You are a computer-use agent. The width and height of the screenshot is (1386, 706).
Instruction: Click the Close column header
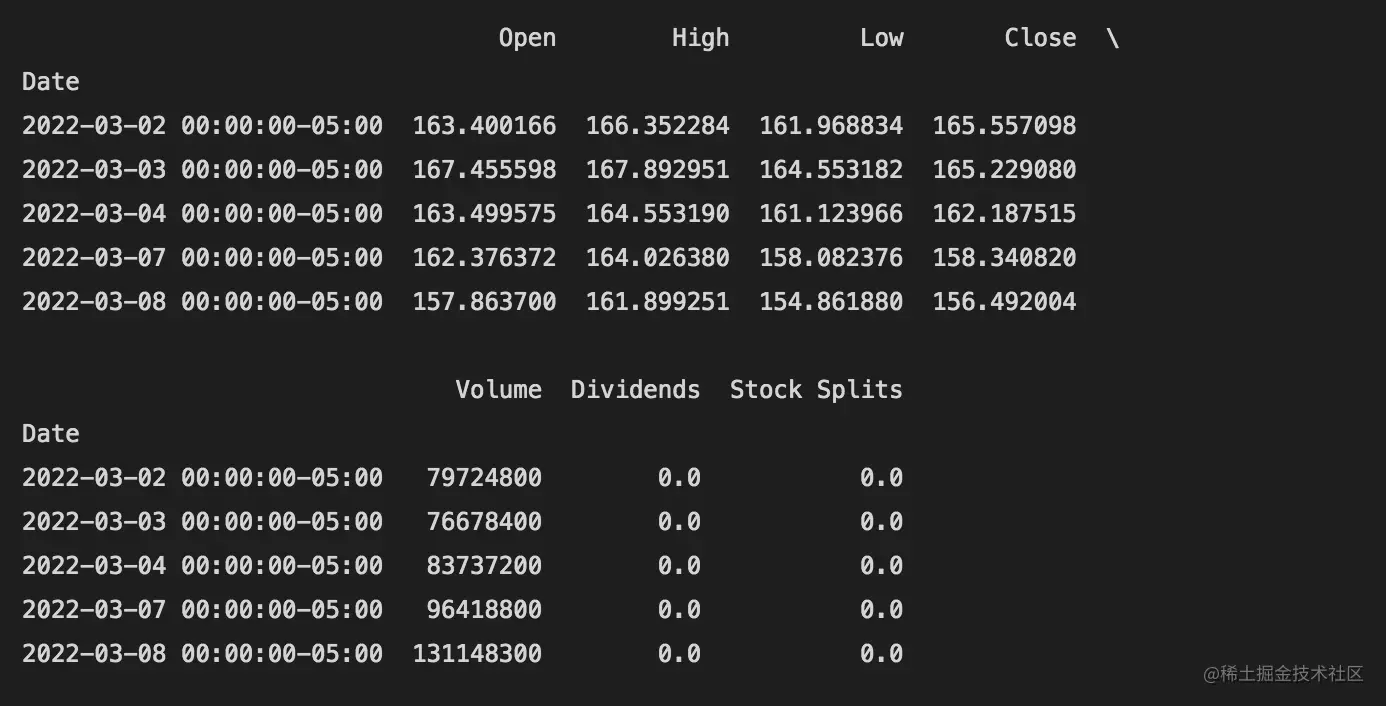tap(1040, 38)
